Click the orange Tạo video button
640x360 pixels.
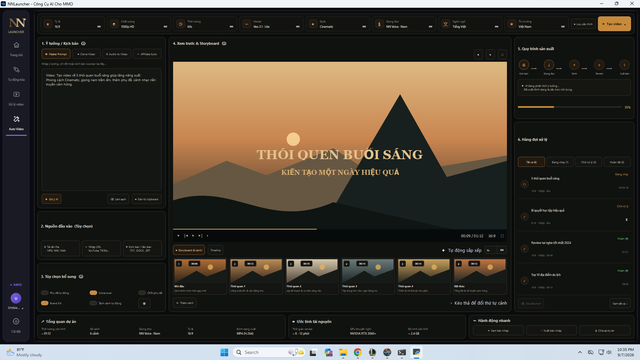pyautogui.click(x=614, y=24)
